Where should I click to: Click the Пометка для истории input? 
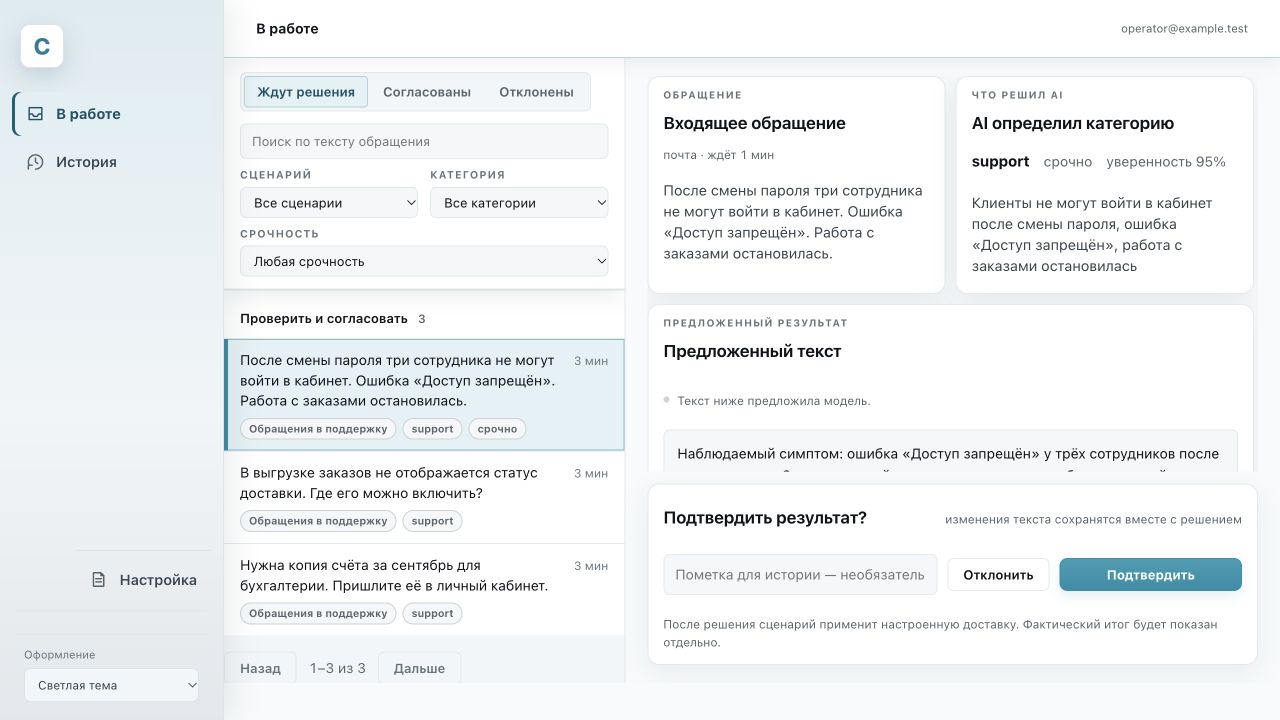point(800,575)
